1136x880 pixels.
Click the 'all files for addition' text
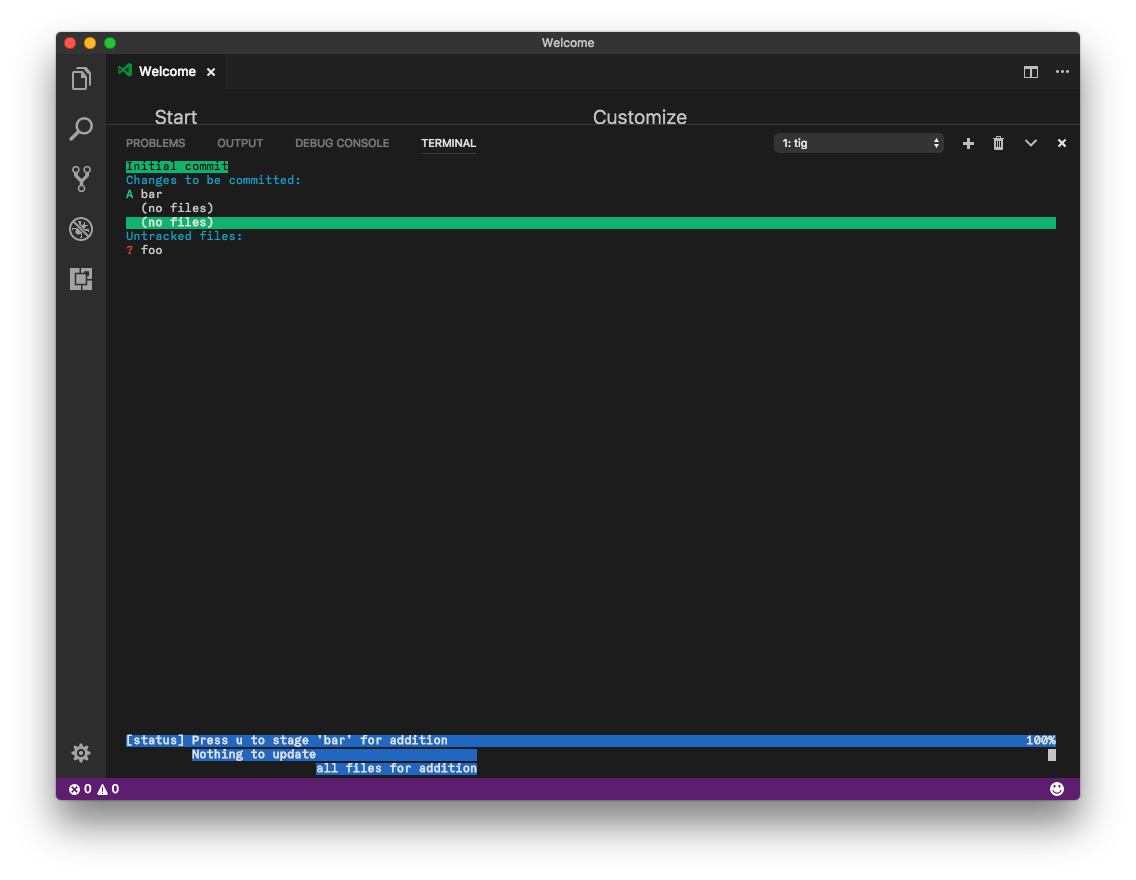(396, 768)
